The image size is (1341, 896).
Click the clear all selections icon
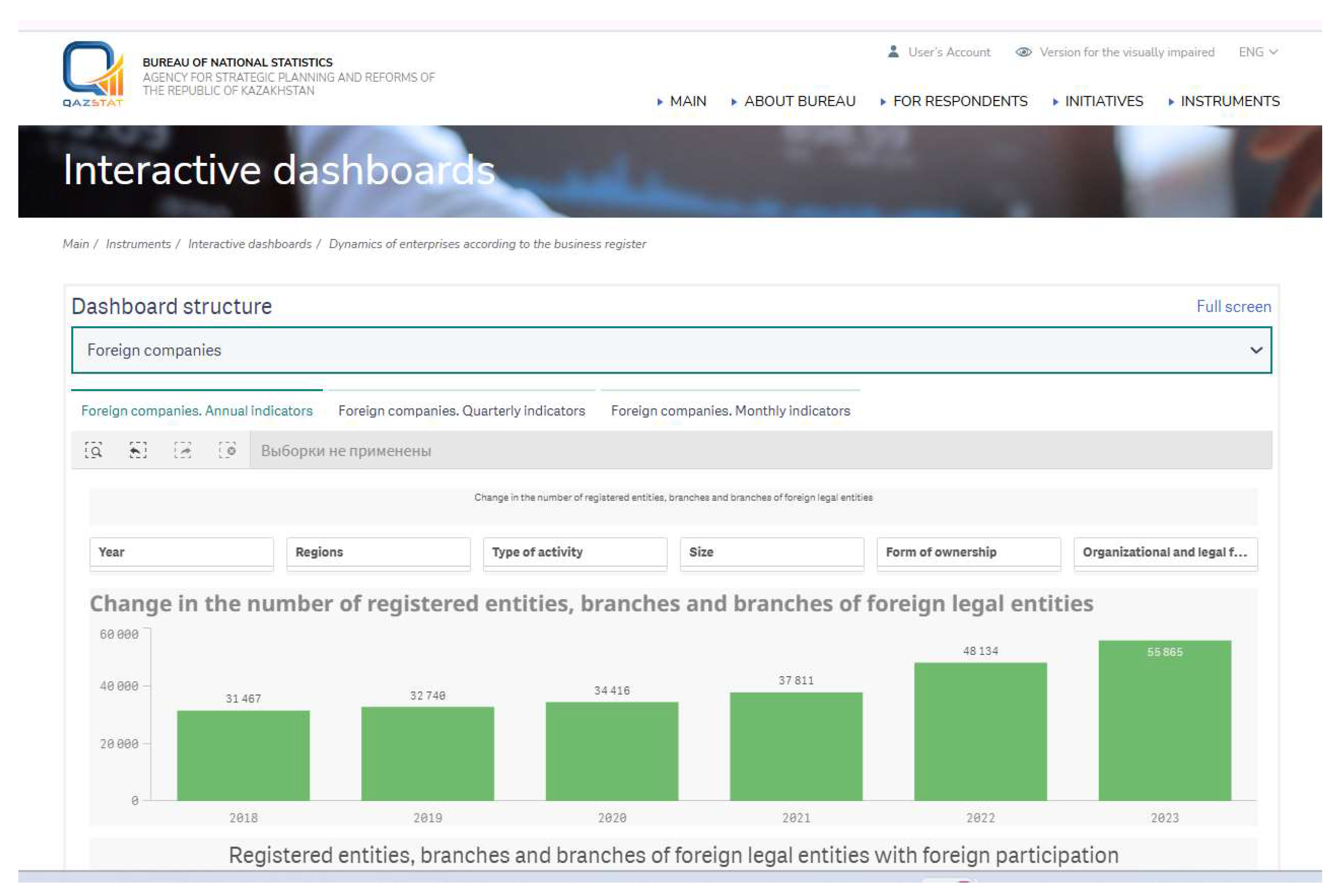[x=227, y=450]
